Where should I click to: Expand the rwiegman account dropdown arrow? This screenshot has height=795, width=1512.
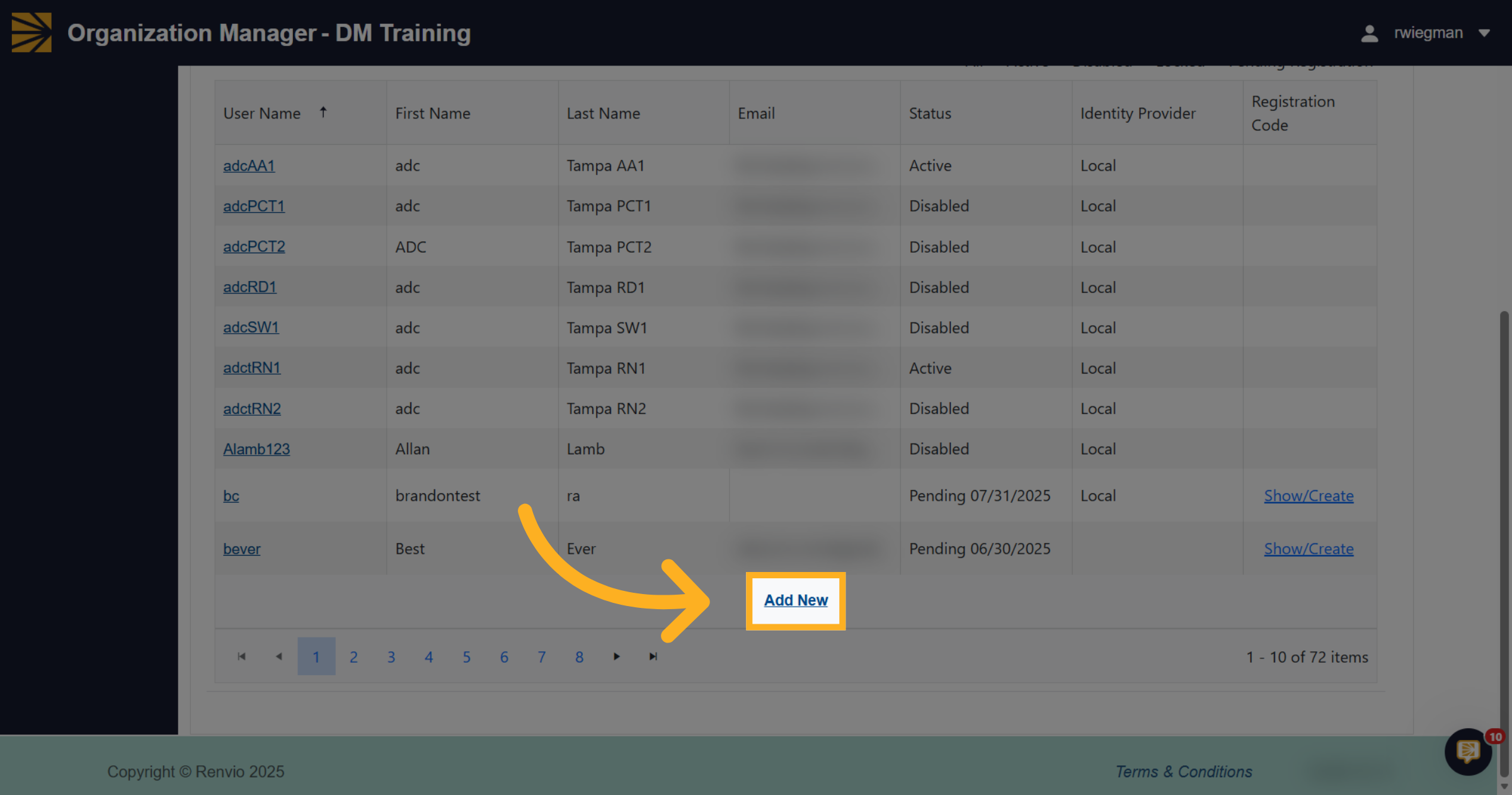(x=1484, y=33)
